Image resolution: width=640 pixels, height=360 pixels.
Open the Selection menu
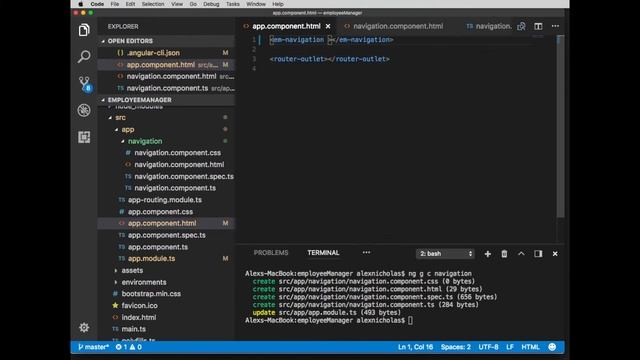(x=153, y=4)
